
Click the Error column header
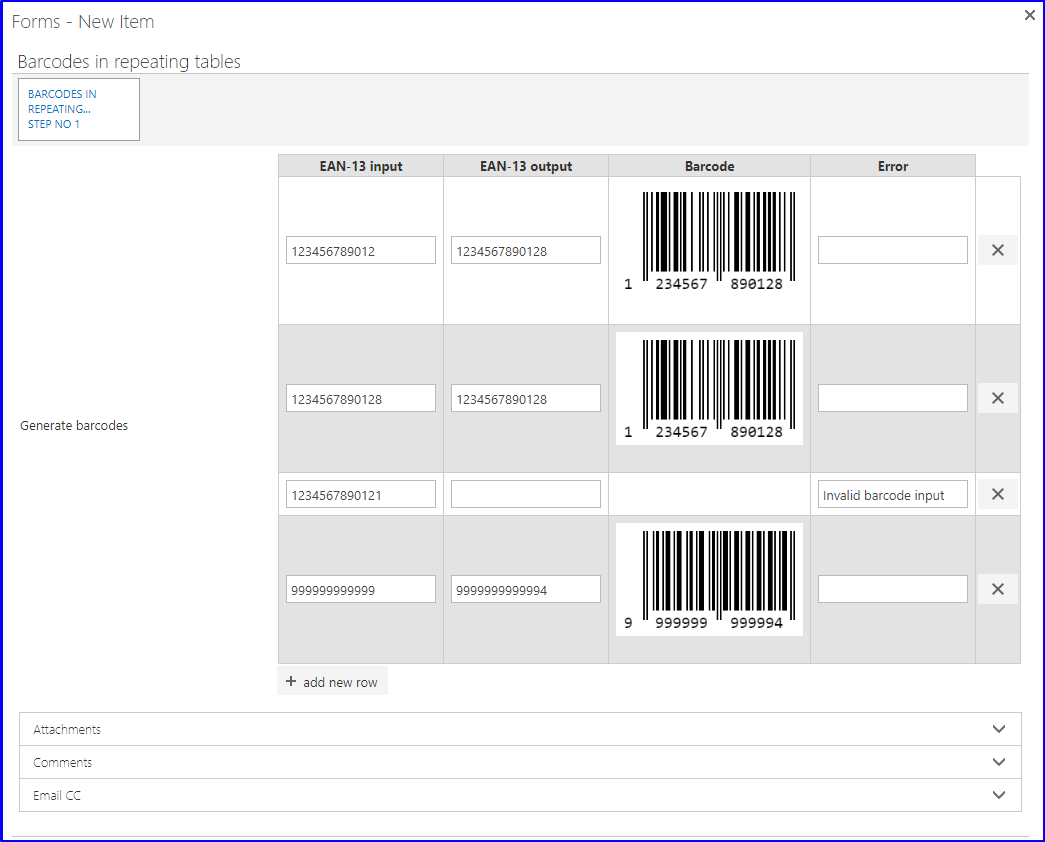[893, 166]
